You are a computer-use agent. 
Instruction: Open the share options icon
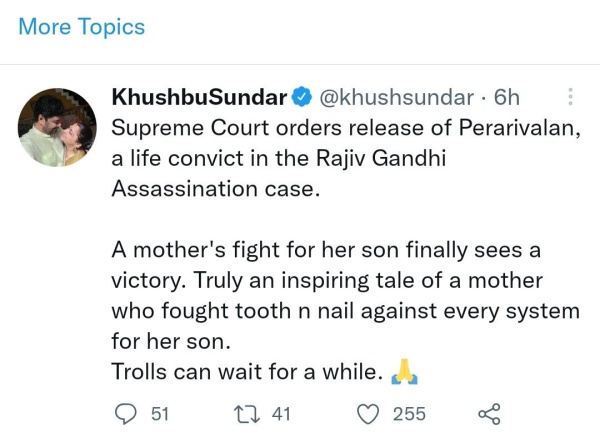(x=489, y=413)
